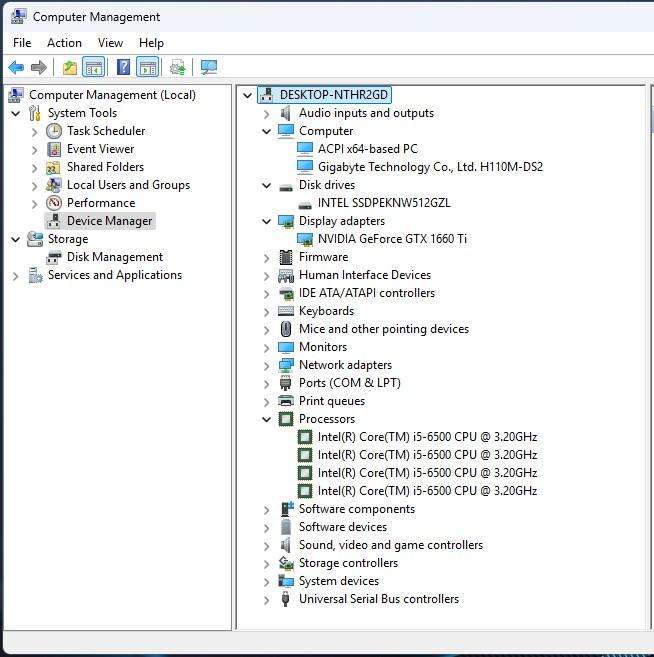
Task: Open the Action menu
Action: tap(64, 43)
